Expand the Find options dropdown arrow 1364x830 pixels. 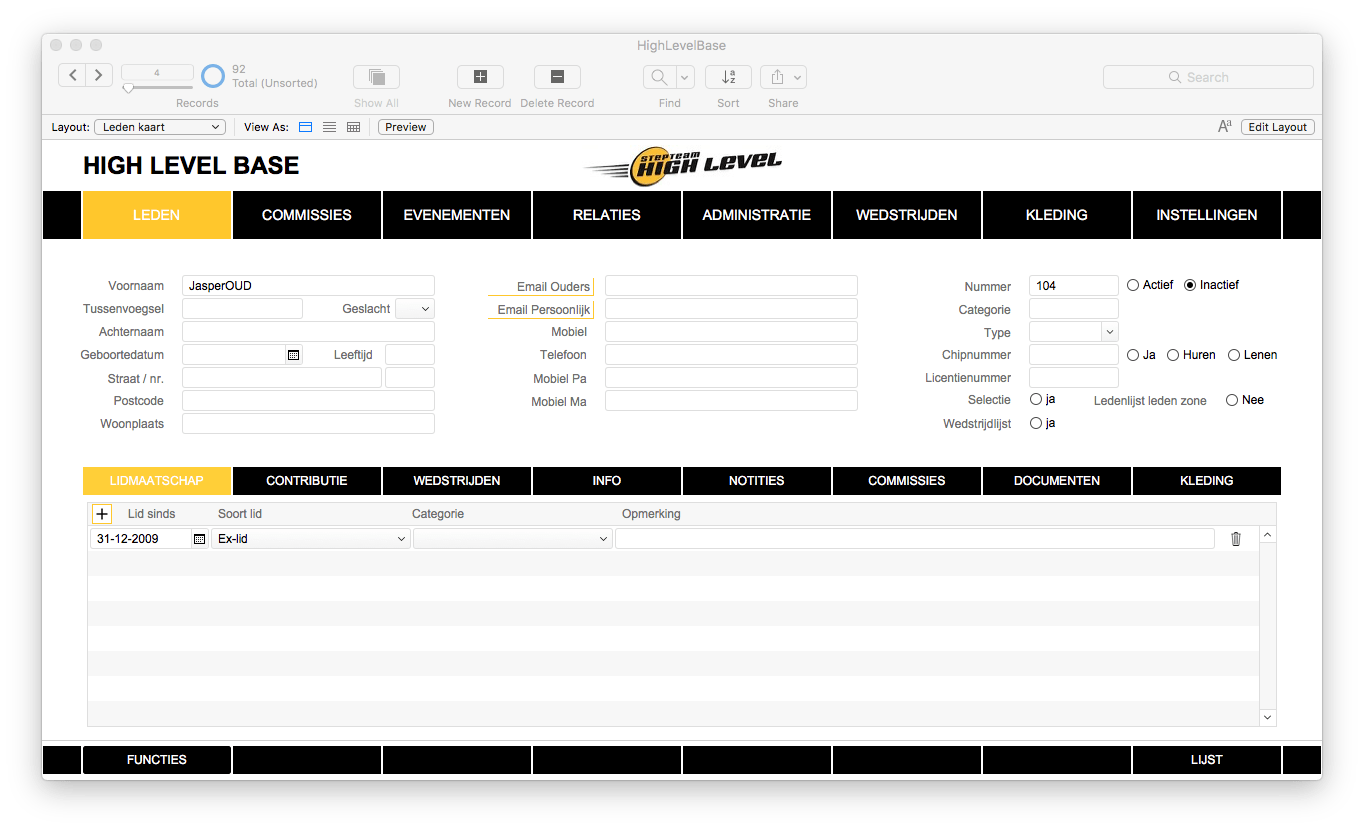[x=686, y=77]
